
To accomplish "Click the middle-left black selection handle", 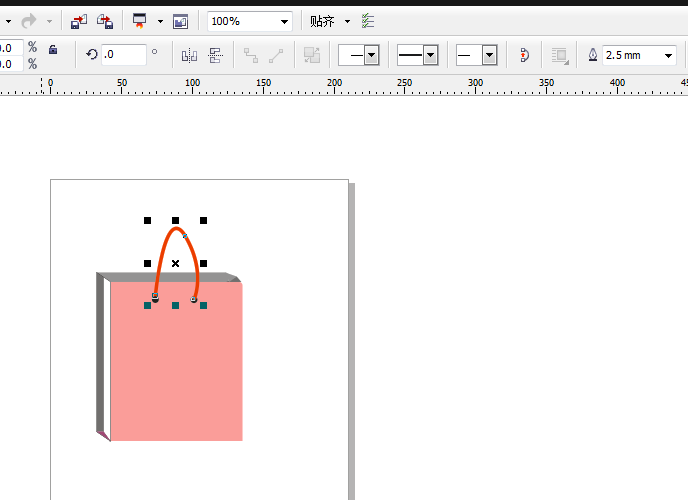I will pos(147,263).
